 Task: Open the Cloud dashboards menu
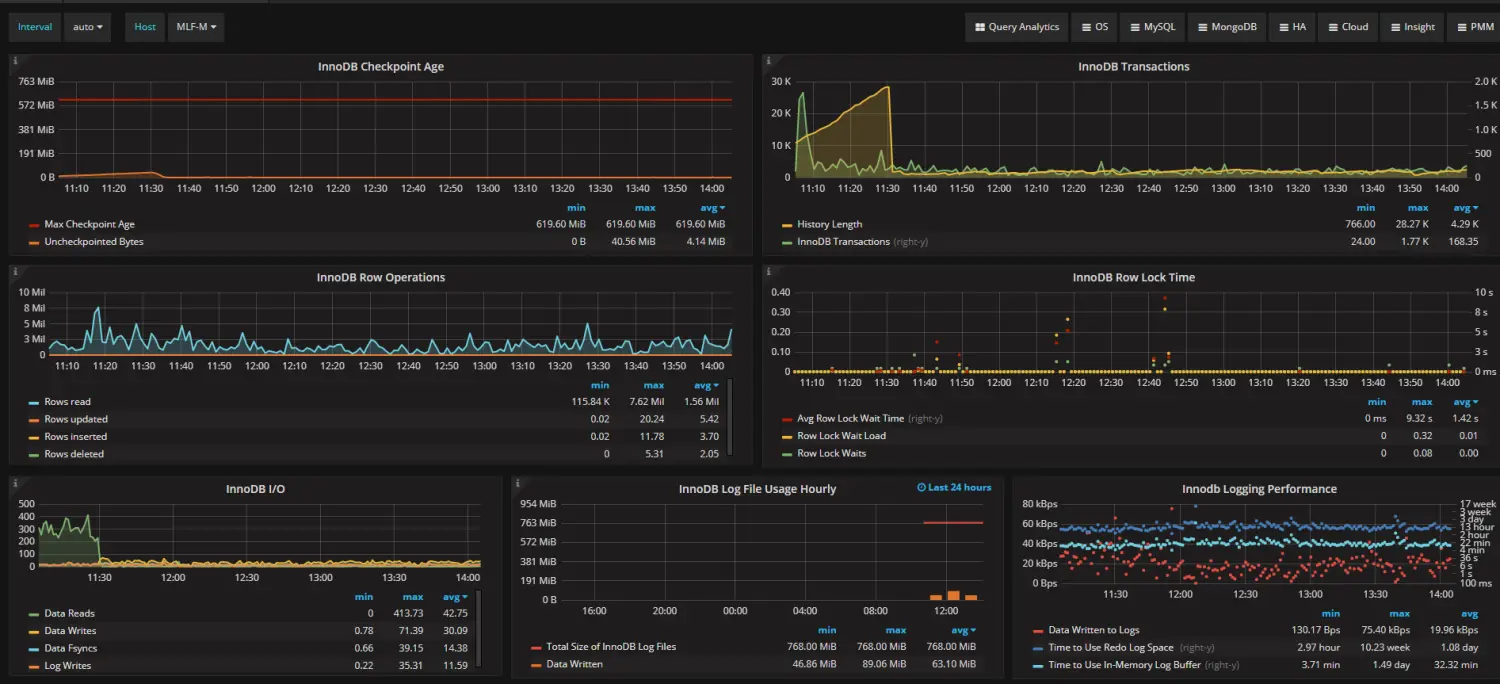point(1347,27)
